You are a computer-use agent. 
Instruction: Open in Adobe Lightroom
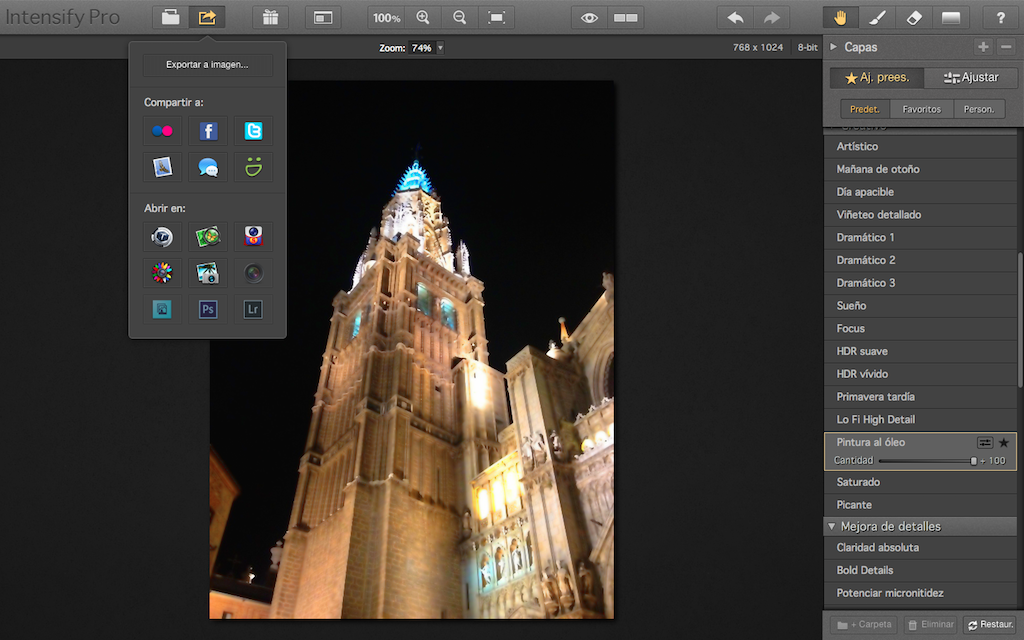pos(253,309)
